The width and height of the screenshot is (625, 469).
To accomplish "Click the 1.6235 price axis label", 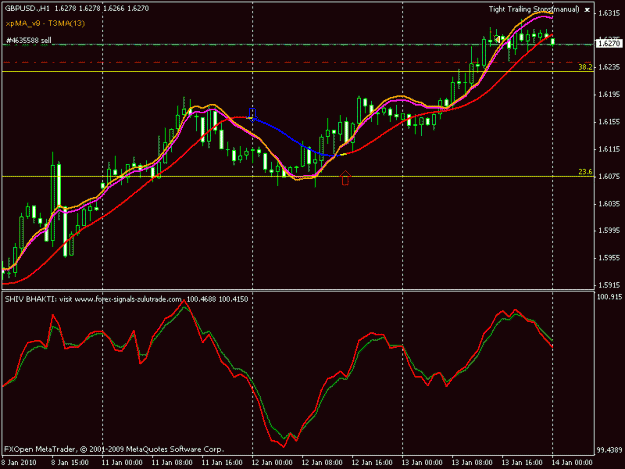I will click(x=609, y=67).
